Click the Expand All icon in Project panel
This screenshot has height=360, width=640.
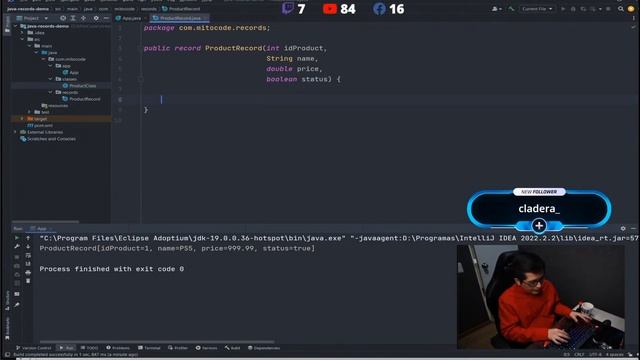tap(73, 18)
